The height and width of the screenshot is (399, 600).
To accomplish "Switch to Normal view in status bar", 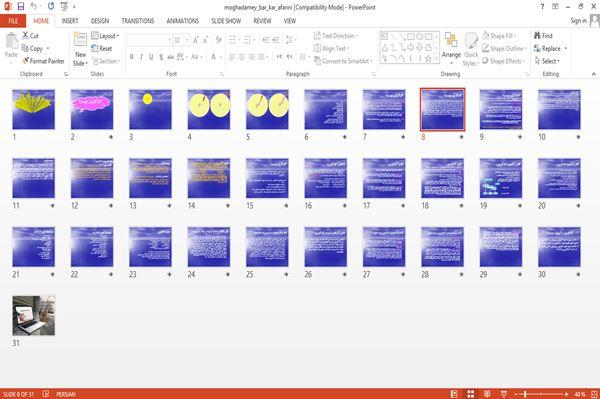I will (454, 394).
